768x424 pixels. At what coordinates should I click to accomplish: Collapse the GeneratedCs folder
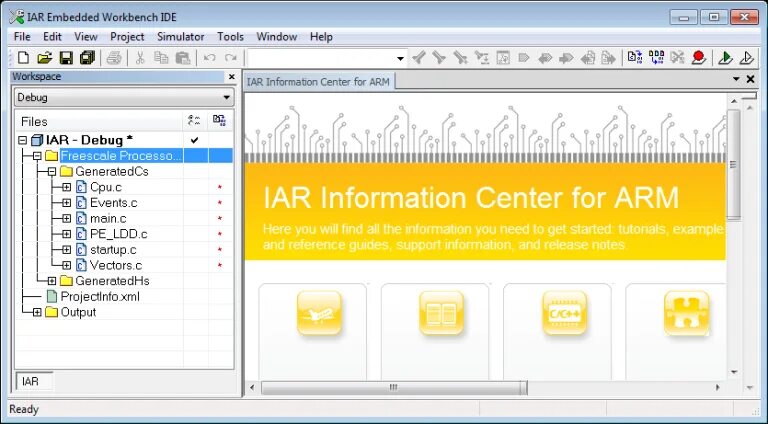[x=52, y=172]
